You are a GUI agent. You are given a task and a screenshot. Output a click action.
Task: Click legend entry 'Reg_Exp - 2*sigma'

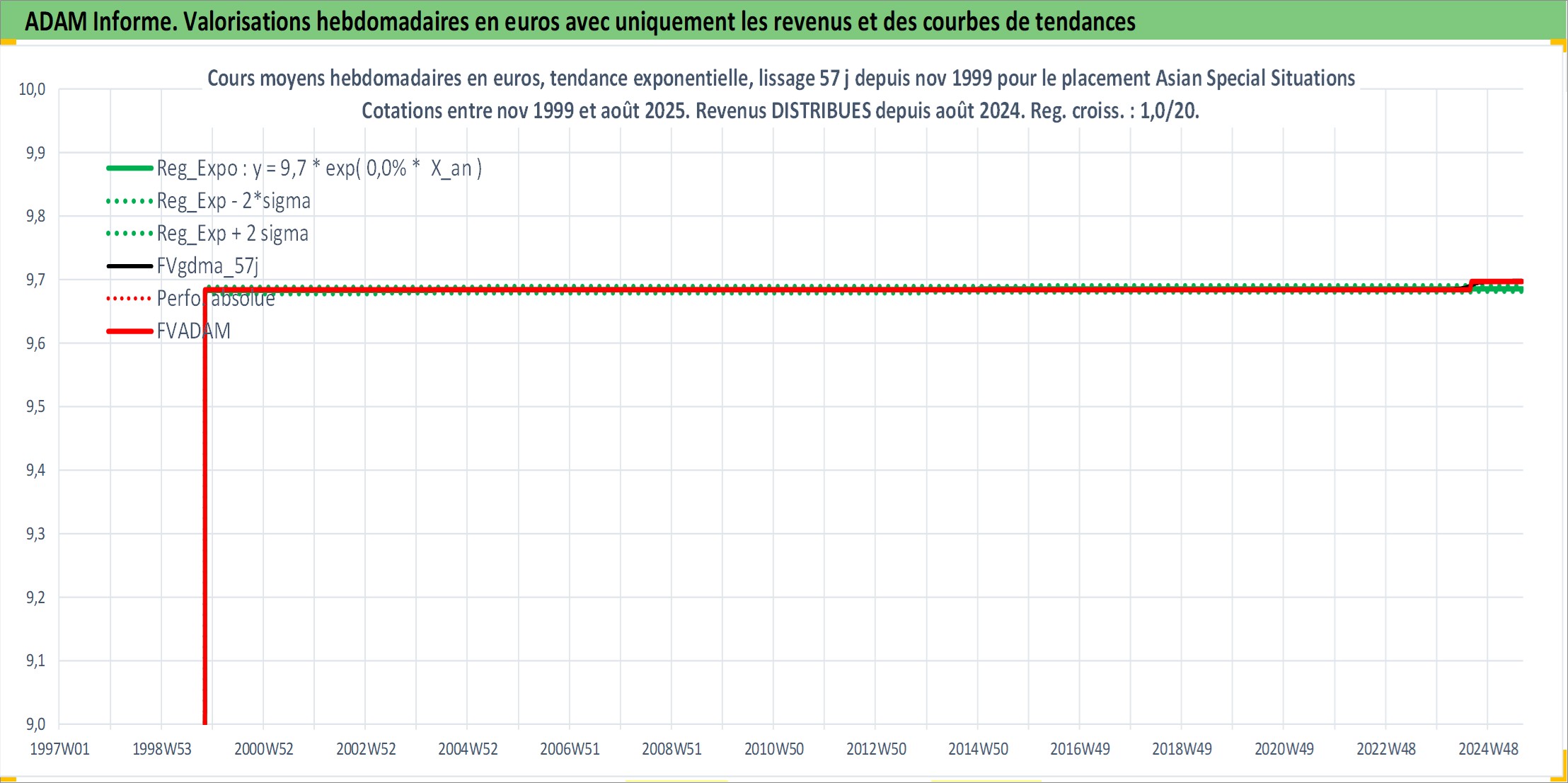(234, 201)
